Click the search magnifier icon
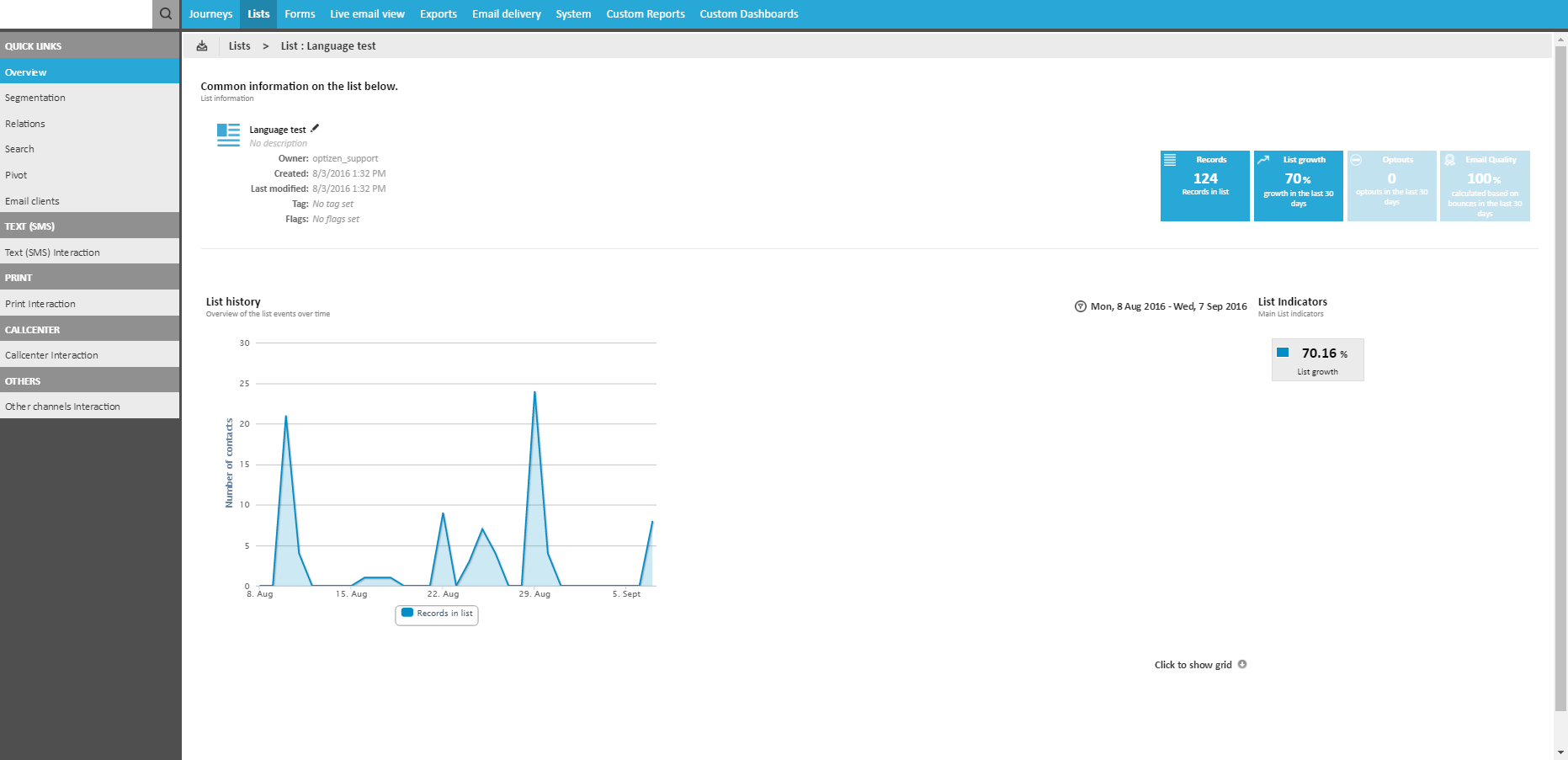This screenshot has height=760, width=1568. pyautogui.click(x=166, y=13)
